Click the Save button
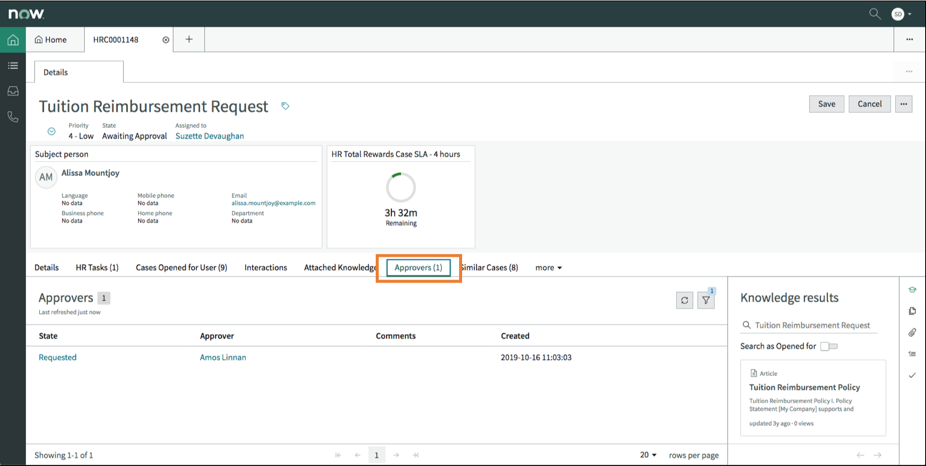Image resolution: width=926 pixels, height=466 pixels. (x=827, y=104)
